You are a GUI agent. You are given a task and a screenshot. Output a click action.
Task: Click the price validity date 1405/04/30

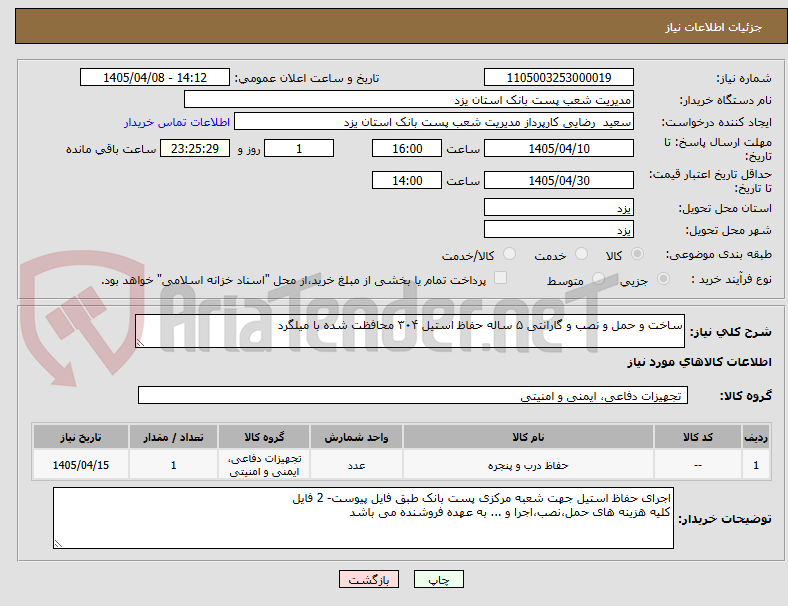(x=559, y=180)
